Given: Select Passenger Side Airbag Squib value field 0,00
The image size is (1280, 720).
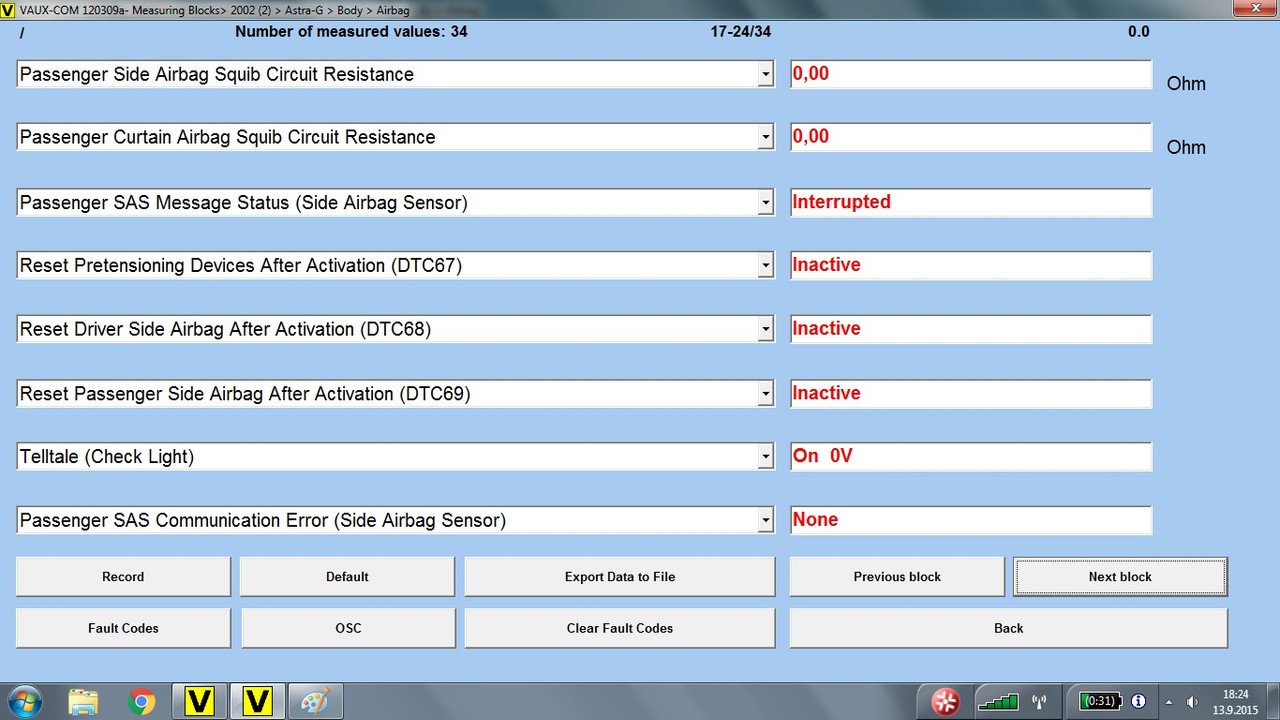Looking at the screenshot, I should pos(971,74).
